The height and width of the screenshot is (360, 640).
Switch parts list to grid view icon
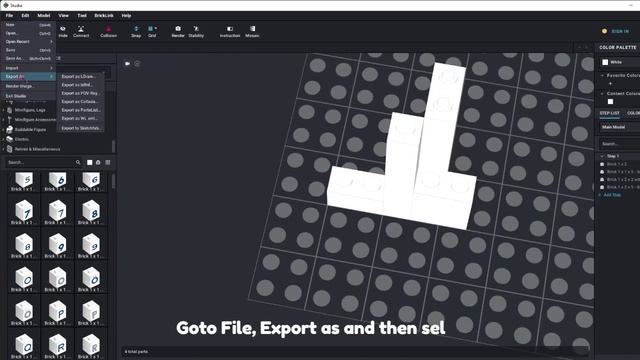pos(108,162)
